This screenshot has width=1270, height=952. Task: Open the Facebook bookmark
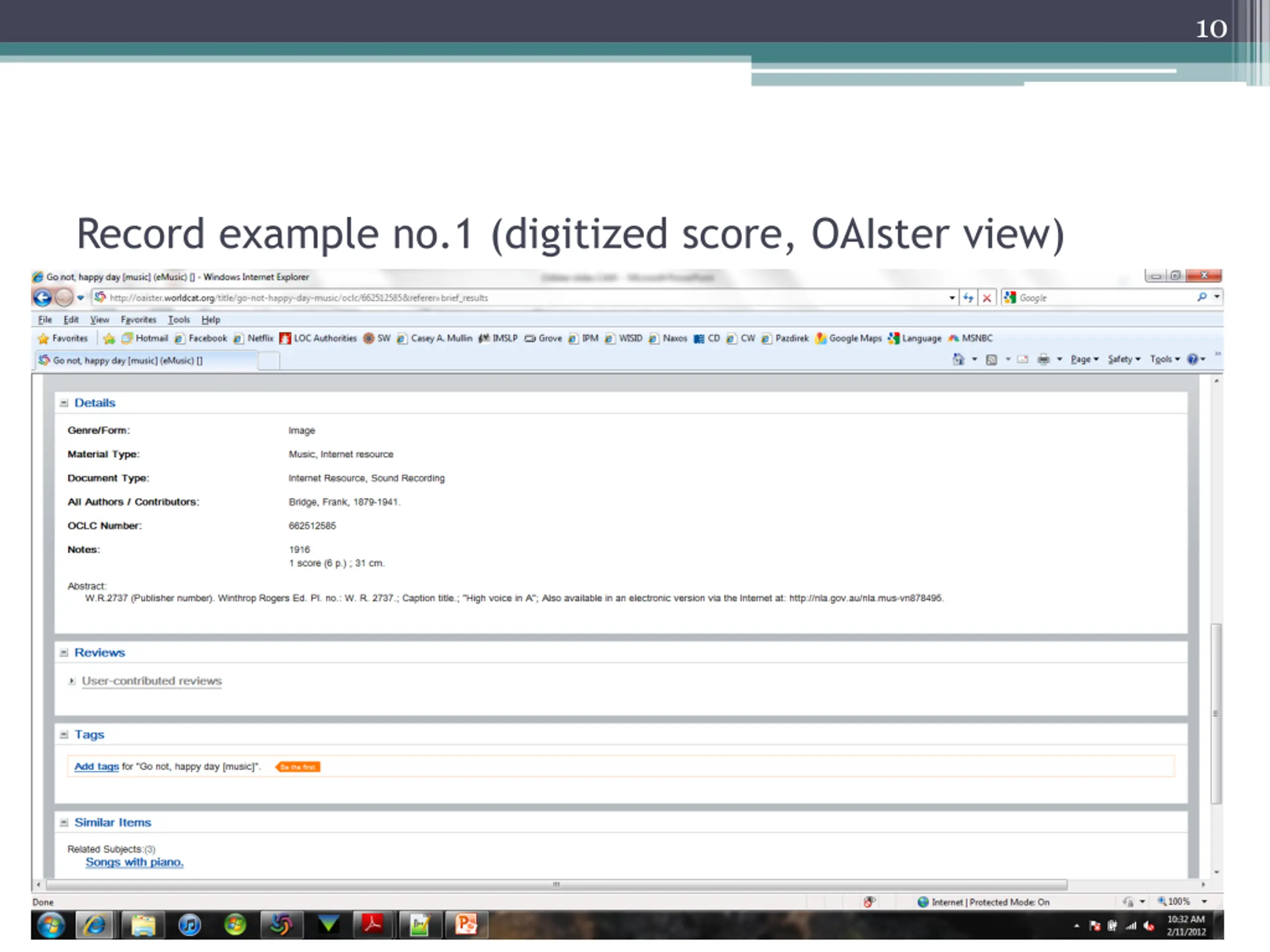coord(201,338)
